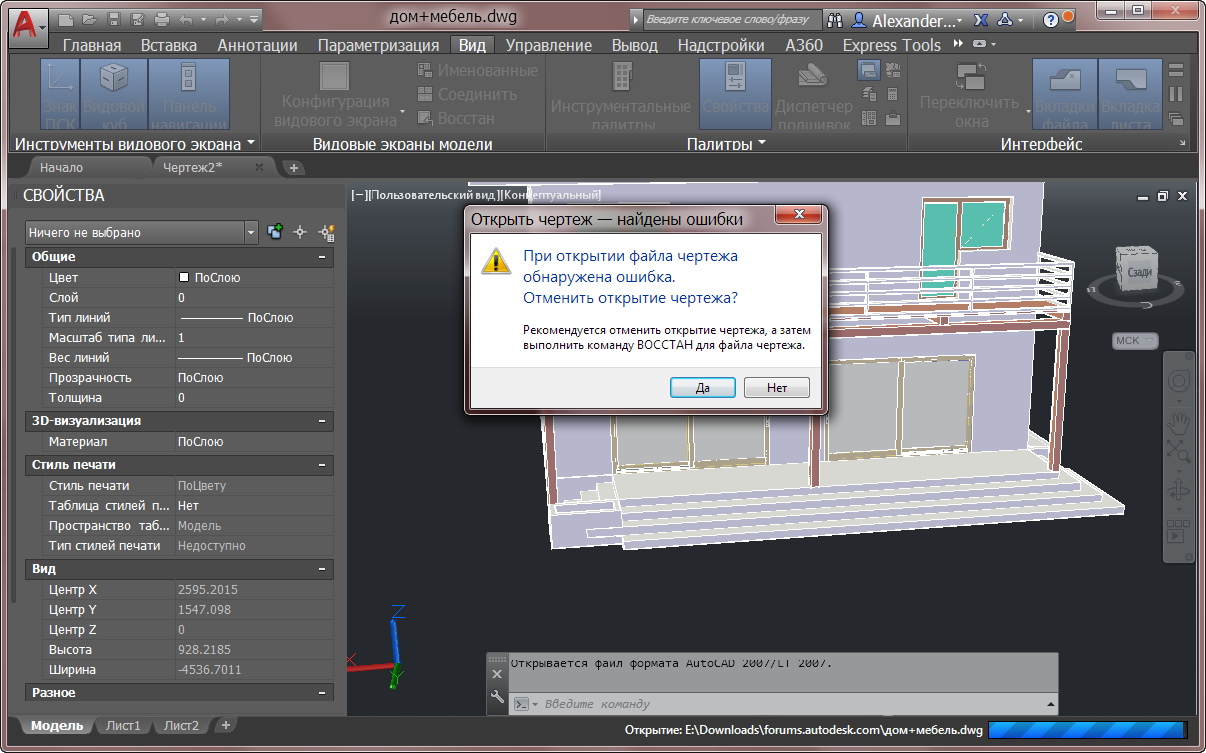Open the Ничего не выбрано selection dropdown

point(142,232)
